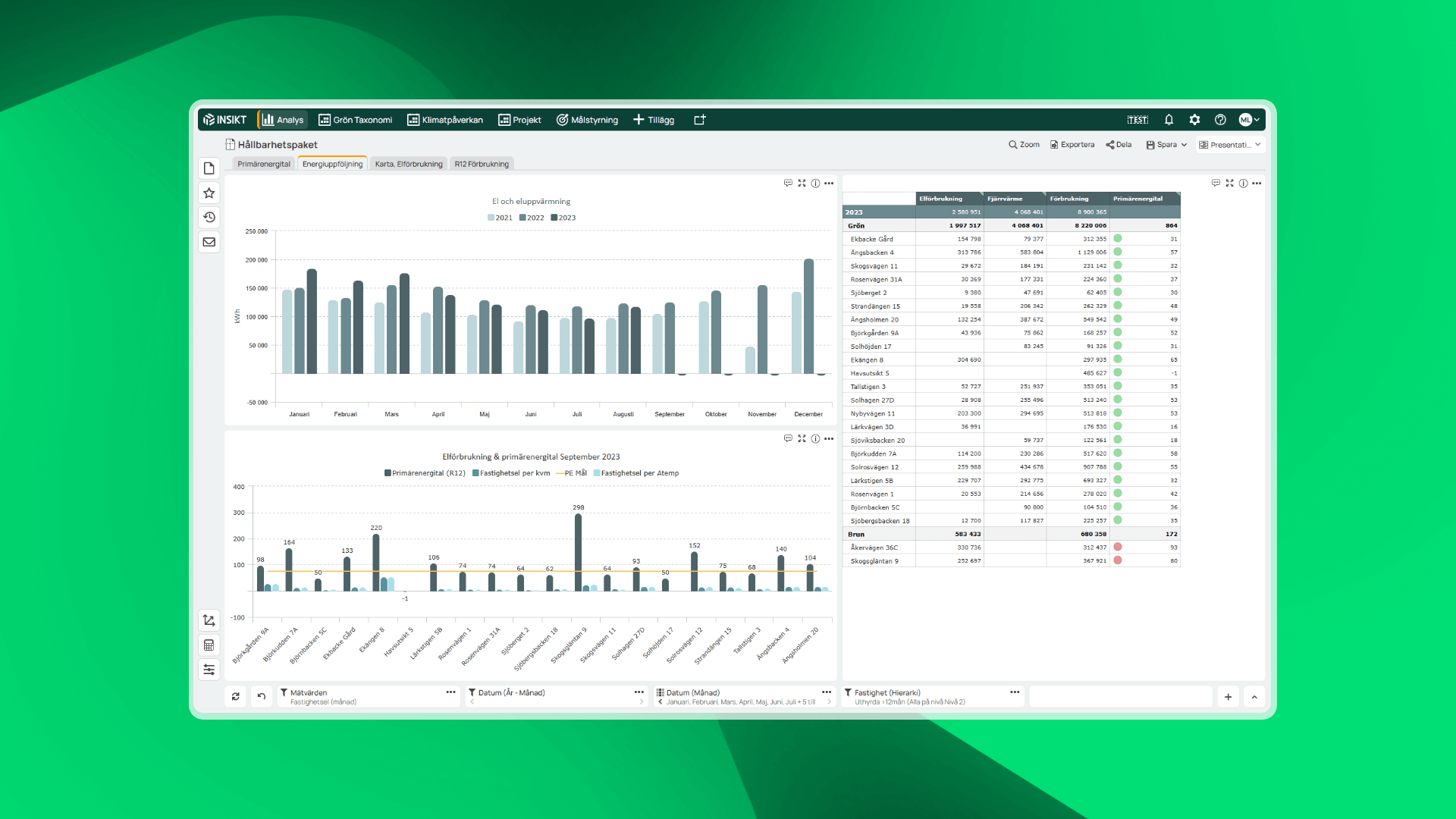The height and width of the screenshot is (819, 1456).
Task: Maximize the table widget
Action: click(x=1229, y=184)
